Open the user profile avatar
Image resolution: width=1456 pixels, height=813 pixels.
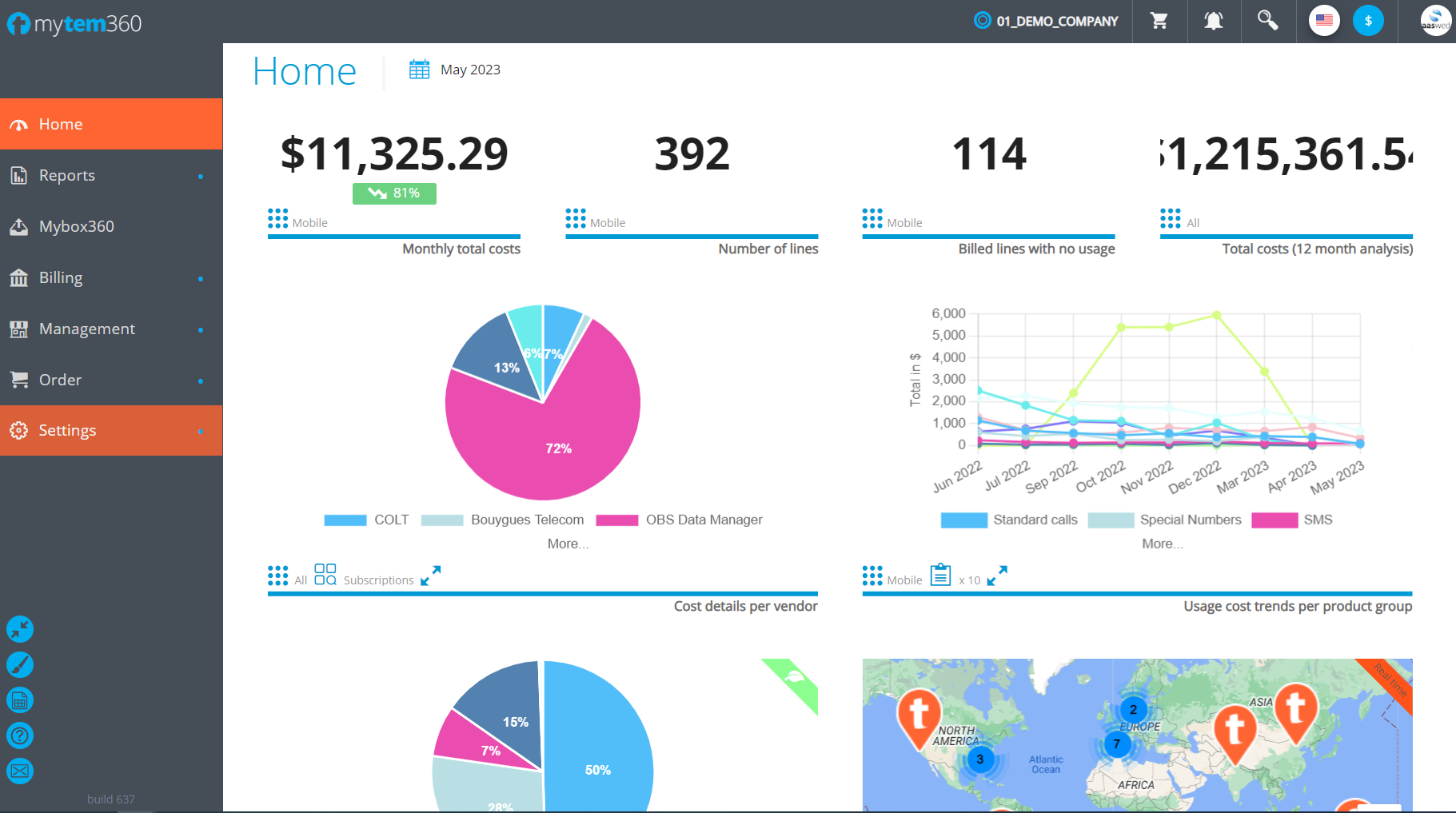1435,21
